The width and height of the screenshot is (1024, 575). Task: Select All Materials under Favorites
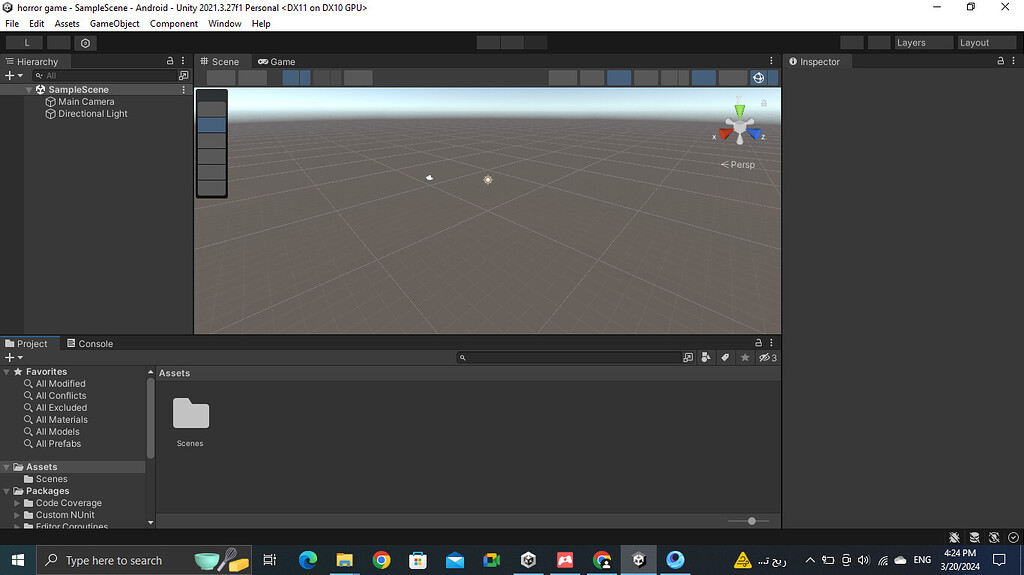[61, 419]
